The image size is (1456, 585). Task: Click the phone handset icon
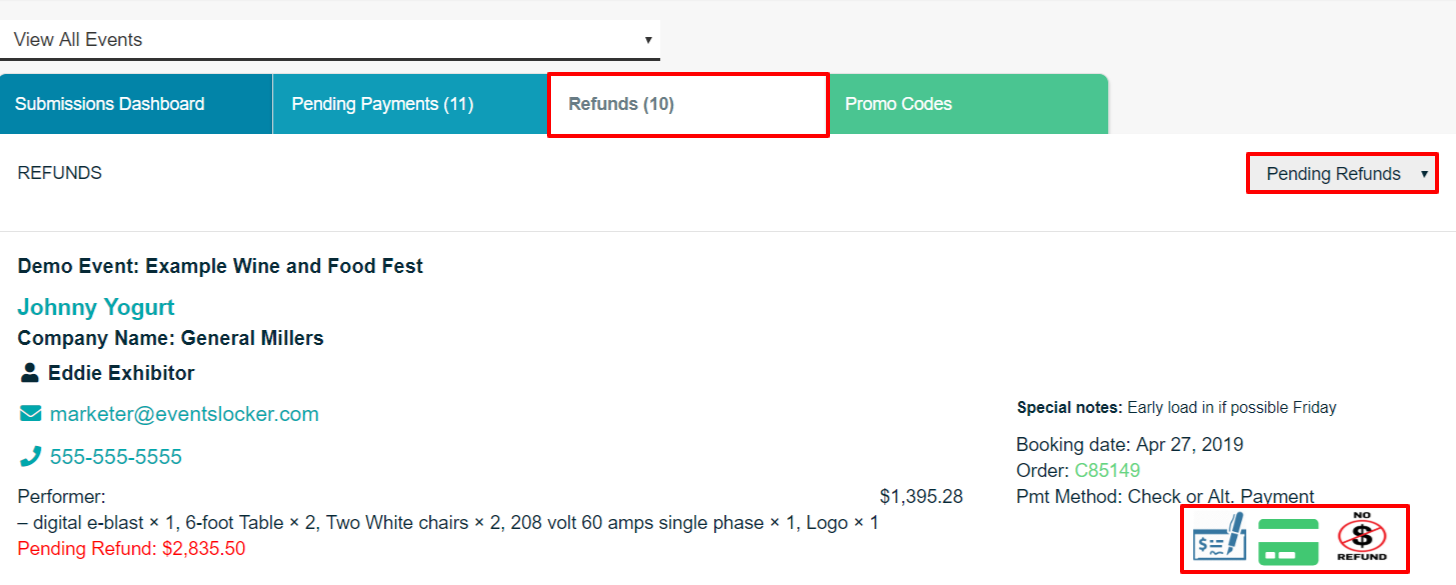[31, 457]
